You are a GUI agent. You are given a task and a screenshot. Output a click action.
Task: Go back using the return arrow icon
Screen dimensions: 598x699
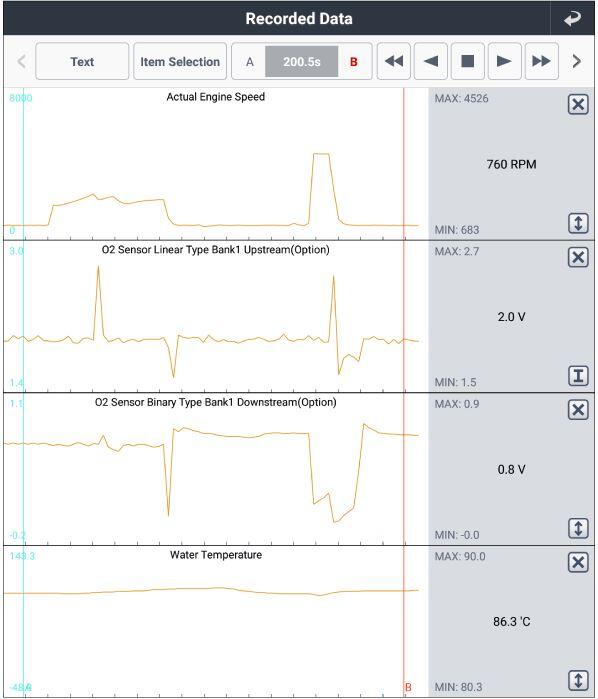pos(573,19)
